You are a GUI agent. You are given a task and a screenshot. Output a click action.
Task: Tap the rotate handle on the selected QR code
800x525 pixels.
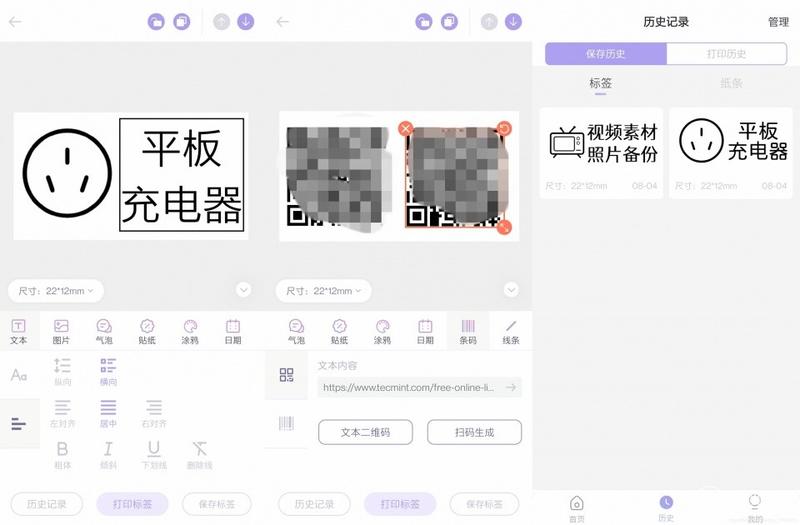coord(504,128)
